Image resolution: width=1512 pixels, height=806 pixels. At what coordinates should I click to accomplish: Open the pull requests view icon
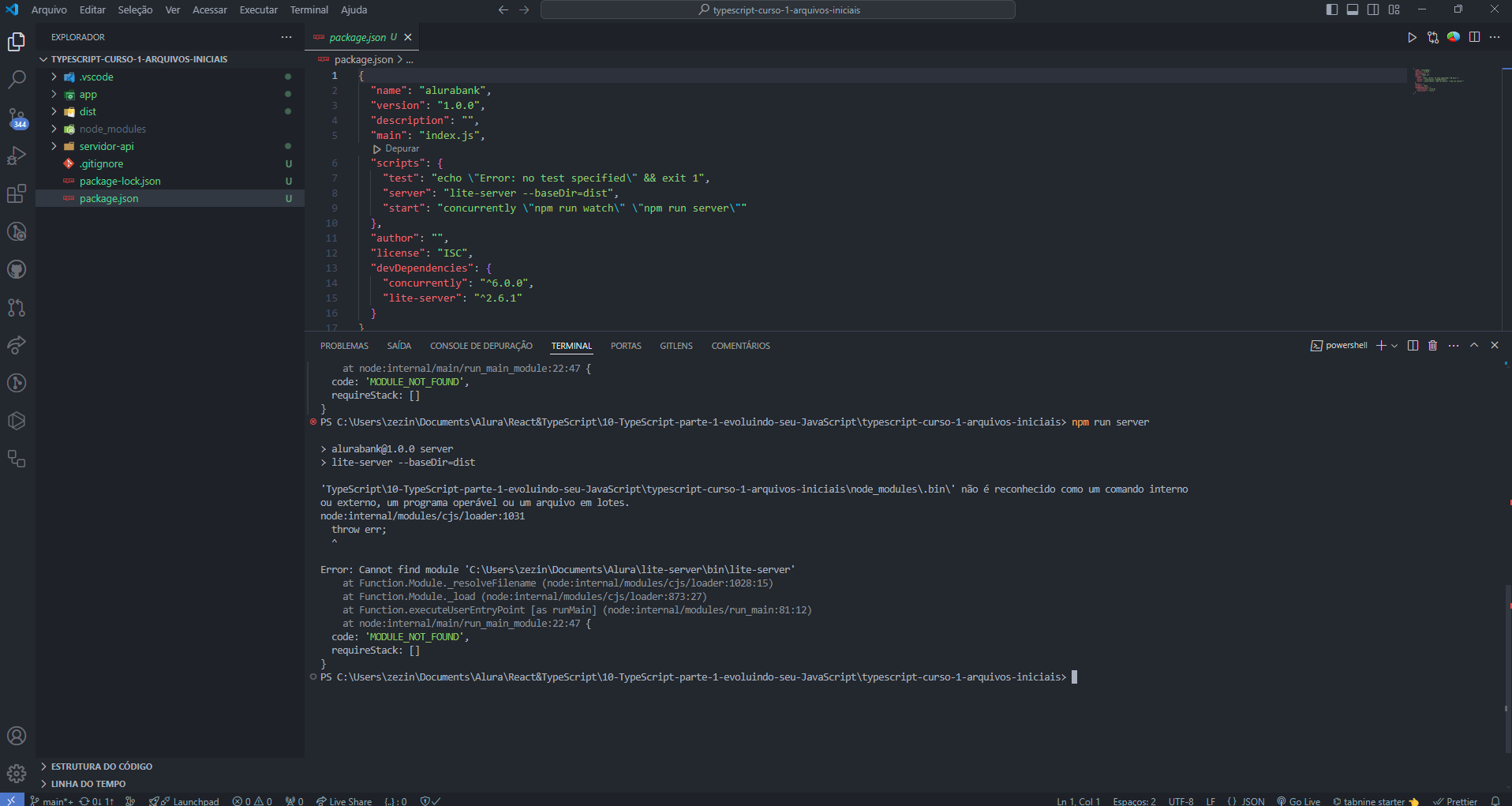tap(17, 307)
